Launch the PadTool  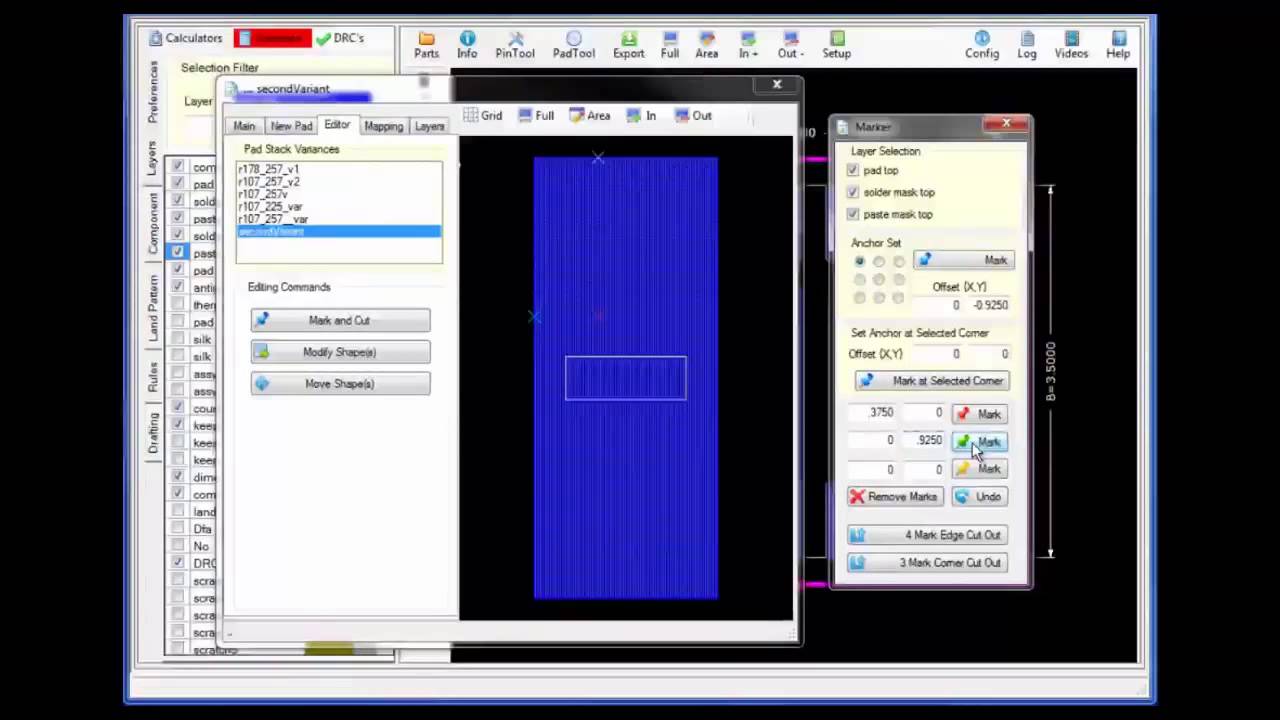(x=573, y=45)
